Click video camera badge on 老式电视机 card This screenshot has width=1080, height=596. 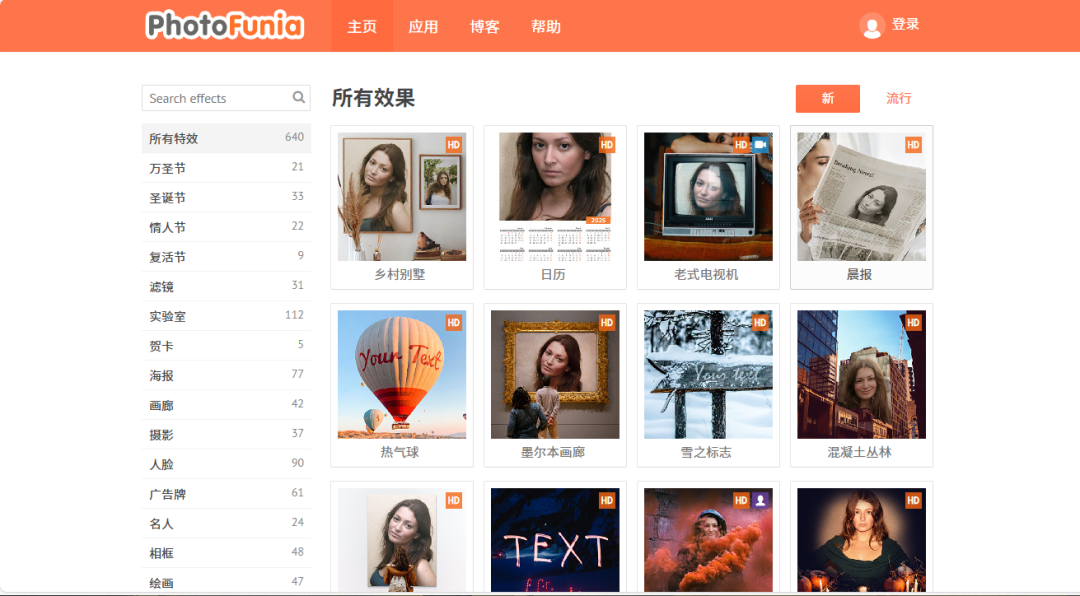pos(760,145)
